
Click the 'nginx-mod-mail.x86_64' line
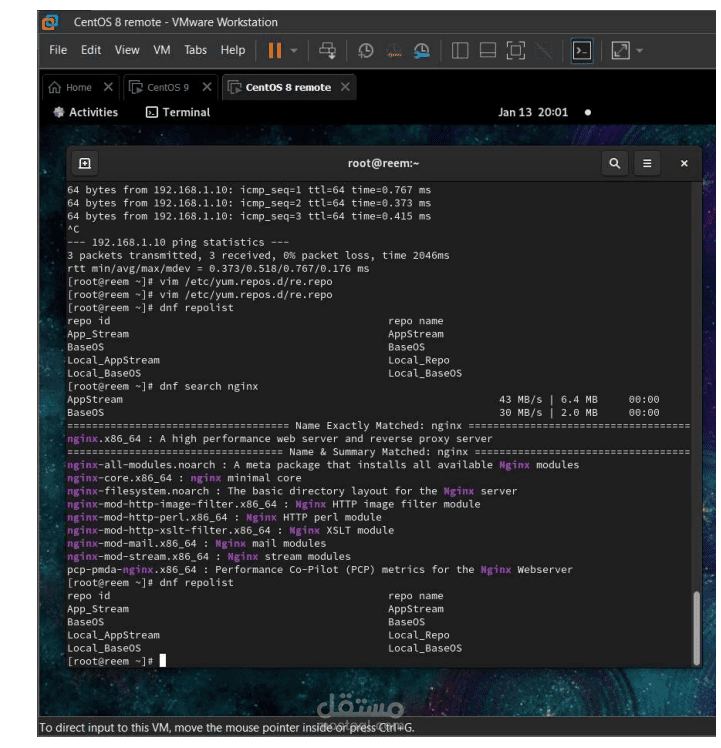(197, 543)
